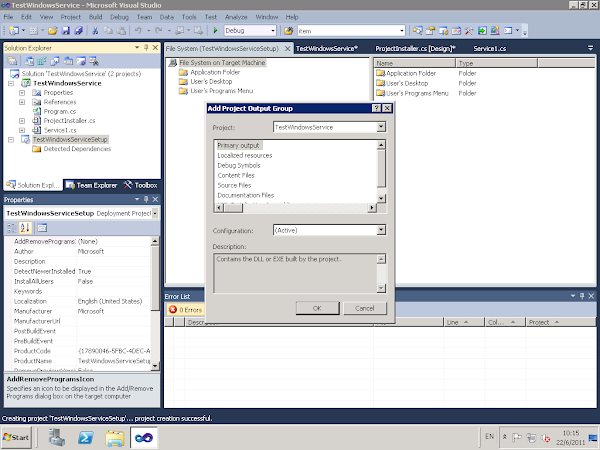The width and height of the screenshot is (600, 450).
Task: Open the File System Editor icon in Solution Explorer
Action: point(29,61)
